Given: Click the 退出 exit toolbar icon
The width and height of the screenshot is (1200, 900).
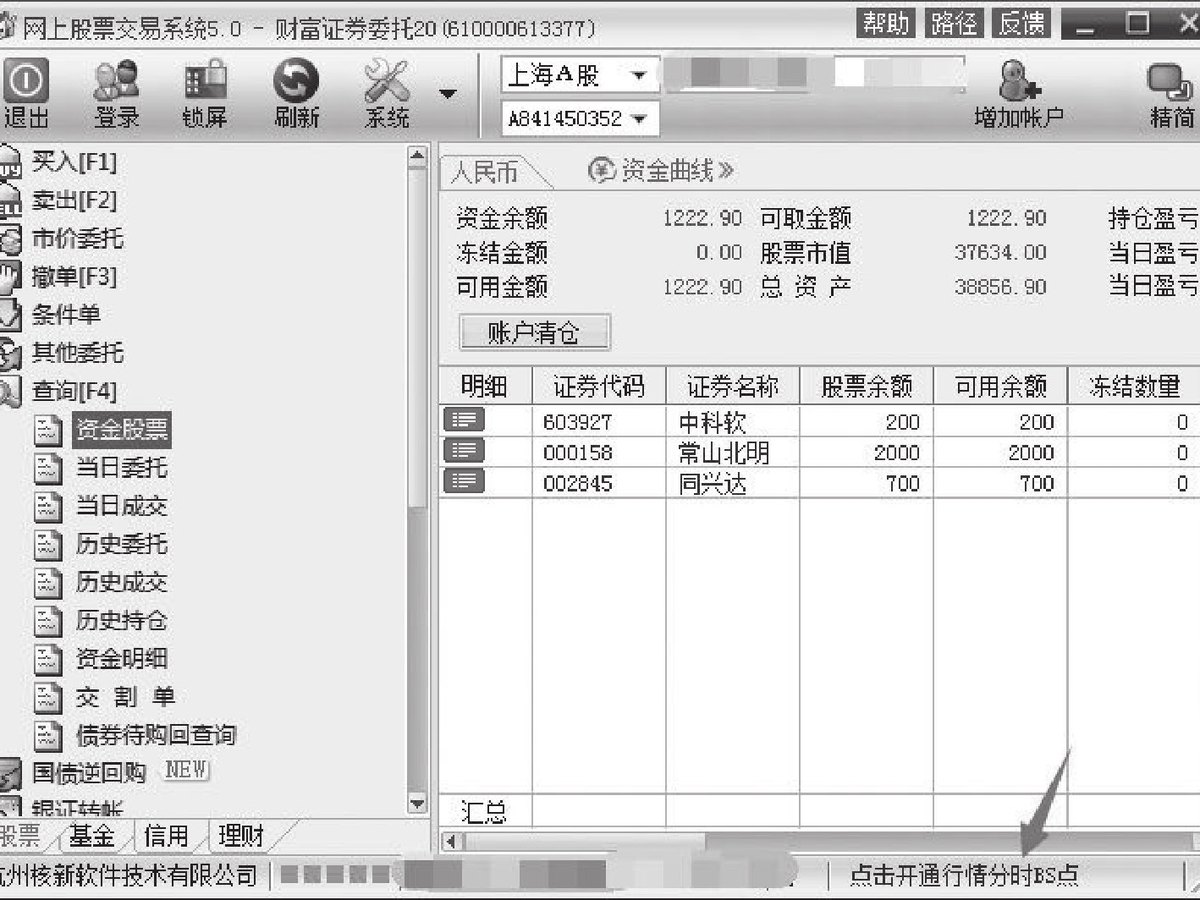Looking at the screenshot, I should pyautogui.click(x=27, y=94).
